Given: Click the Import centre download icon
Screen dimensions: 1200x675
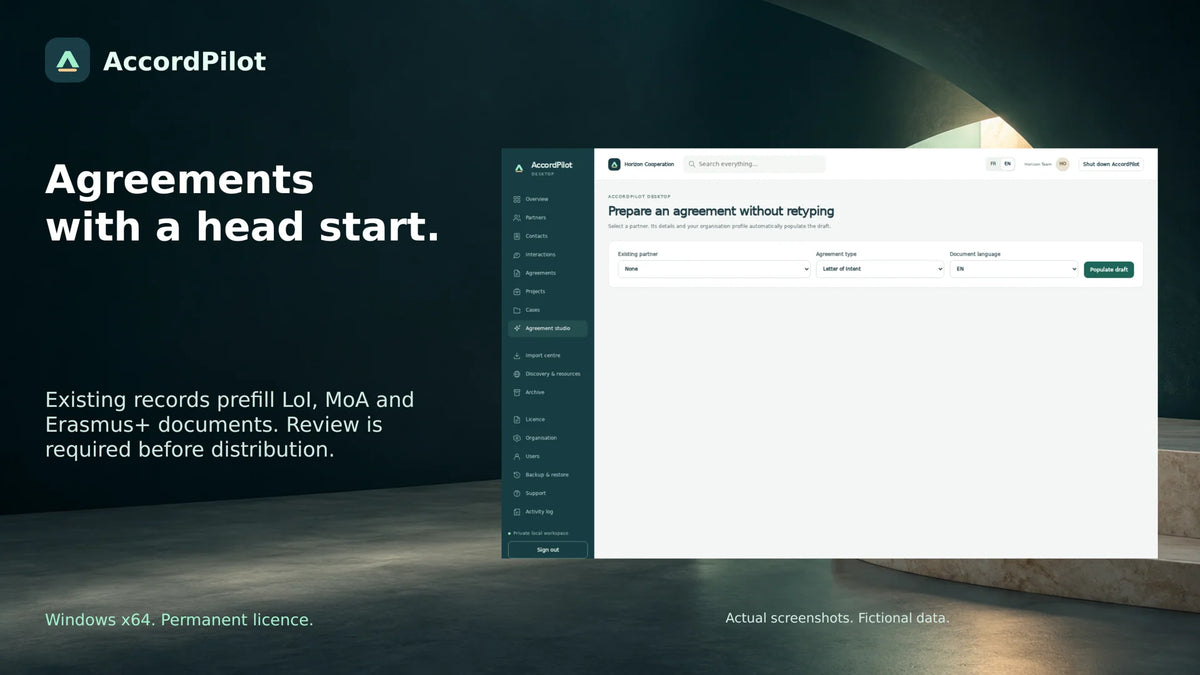Looking at the screenshot, I should click(x=516, y=356).
